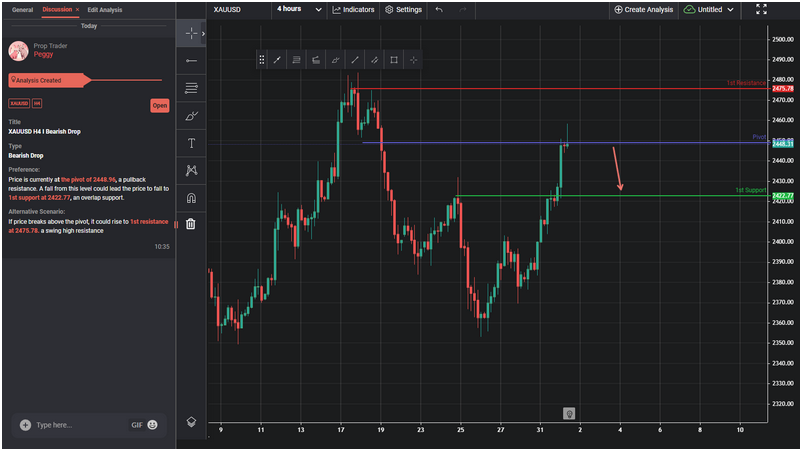
Task: Open the Untitled layout dropdown
Action: click(708, 10)
